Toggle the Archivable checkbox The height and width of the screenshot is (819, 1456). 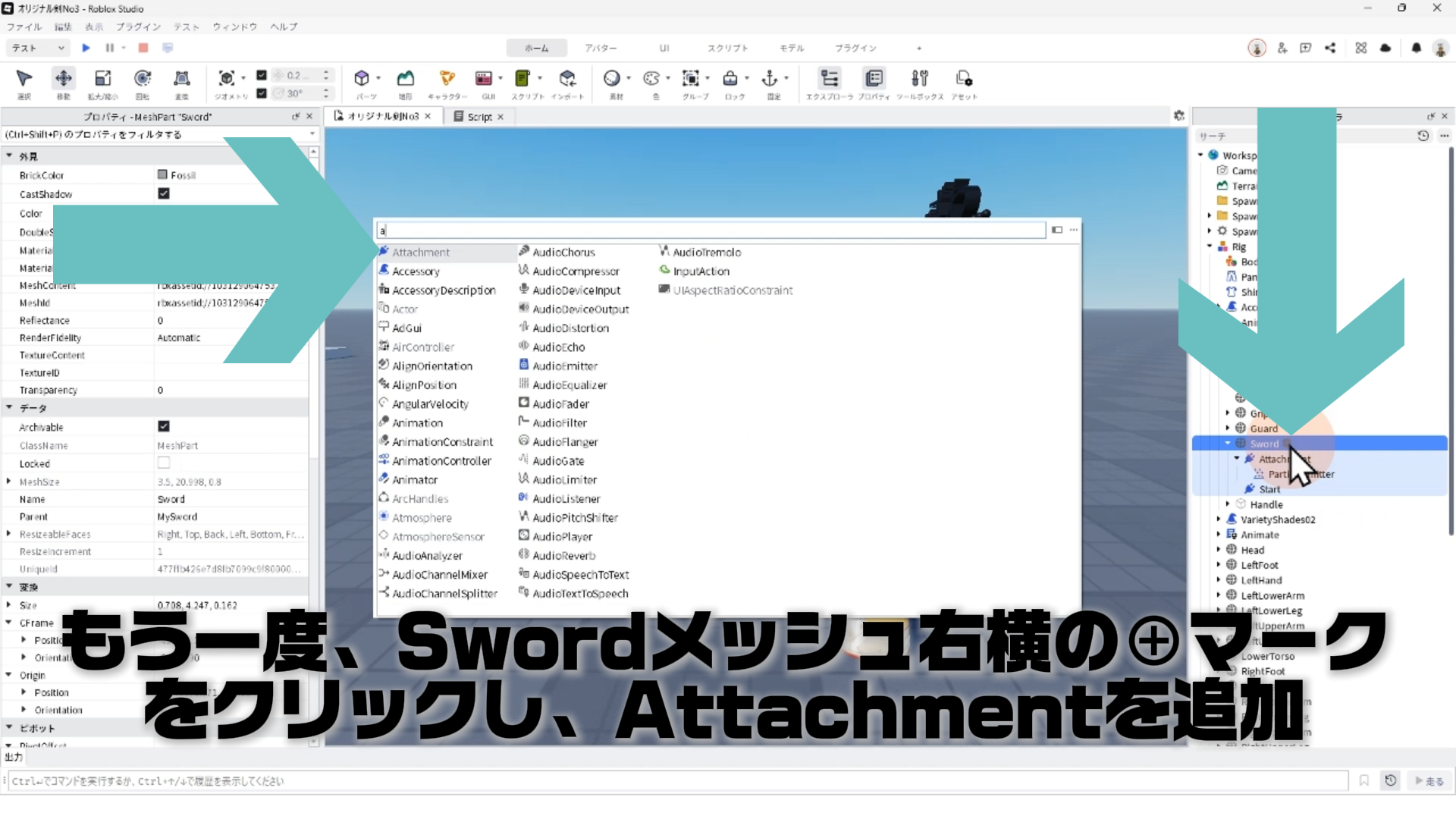(x=163, y=427)
